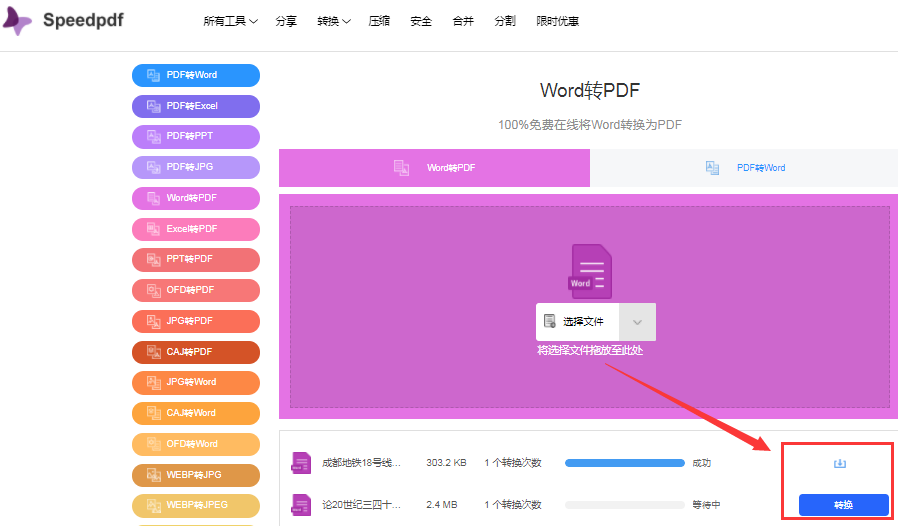Select CAJ转Word in the sidebar
The image size is (898, 526).
coord(196,413)
